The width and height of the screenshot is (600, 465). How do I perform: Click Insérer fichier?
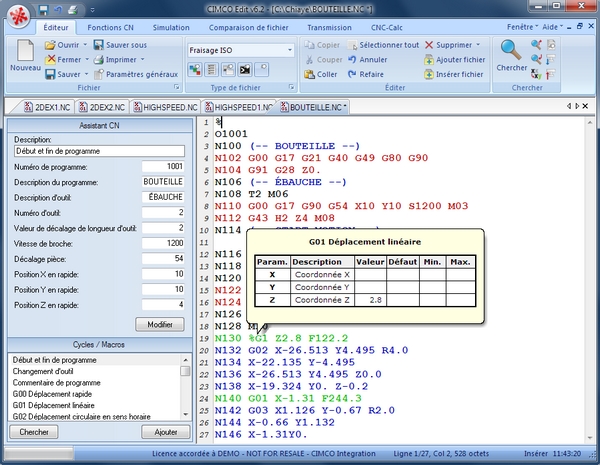[x=454, y=74]
